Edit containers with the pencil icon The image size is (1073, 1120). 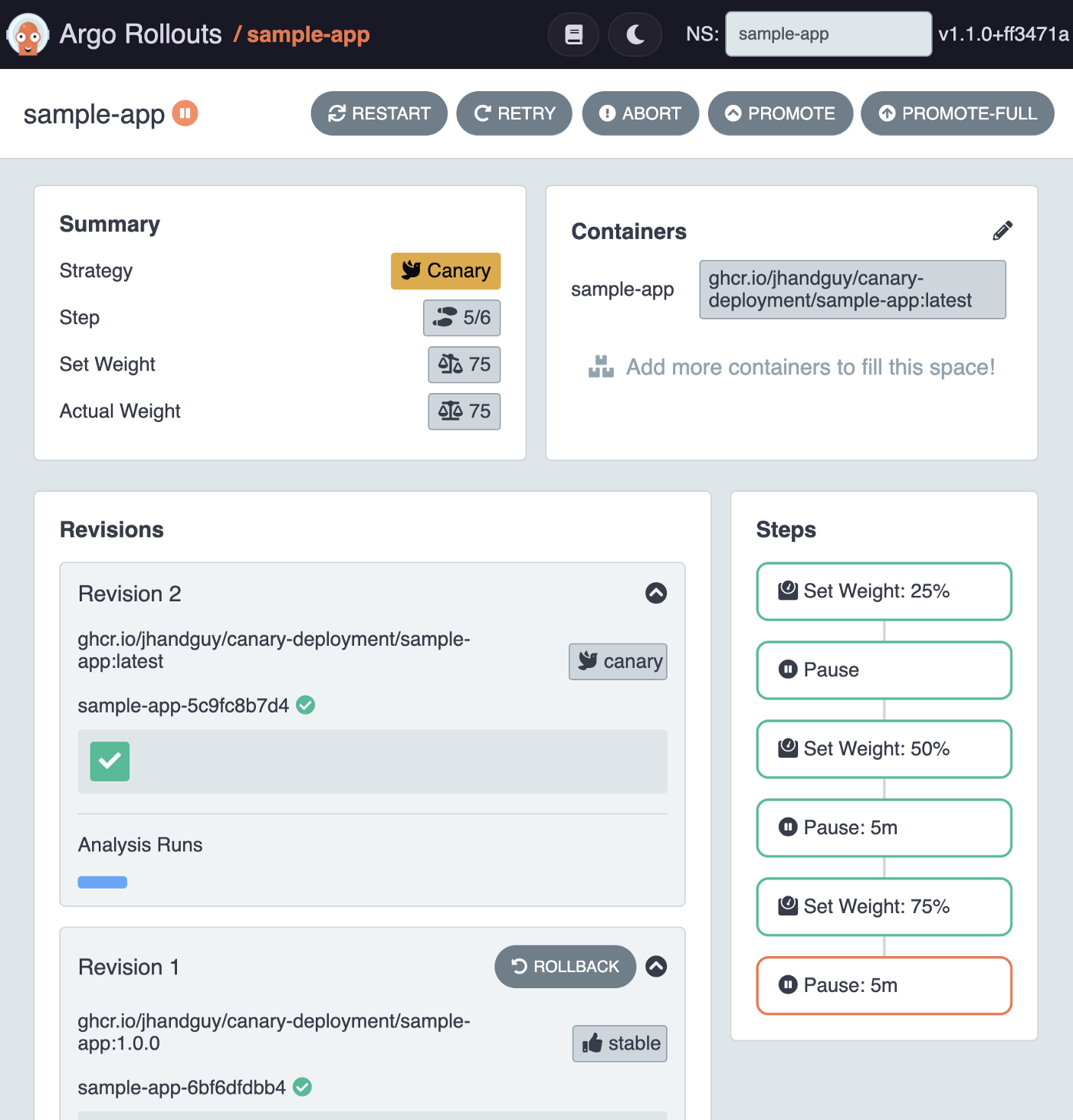[x=1002, y=231]
